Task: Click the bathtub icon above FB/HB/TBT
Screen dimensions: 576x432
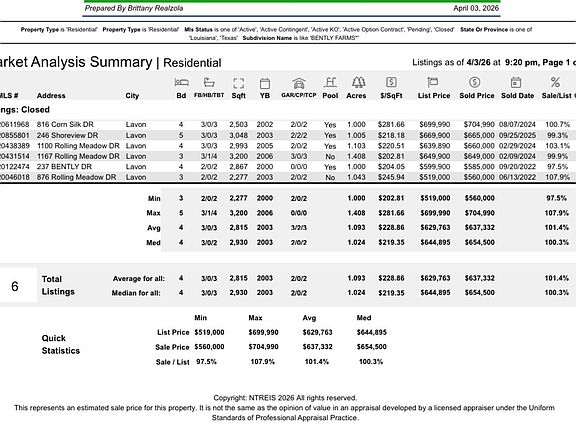Action: pyautogui.click(x=209, y=82)
